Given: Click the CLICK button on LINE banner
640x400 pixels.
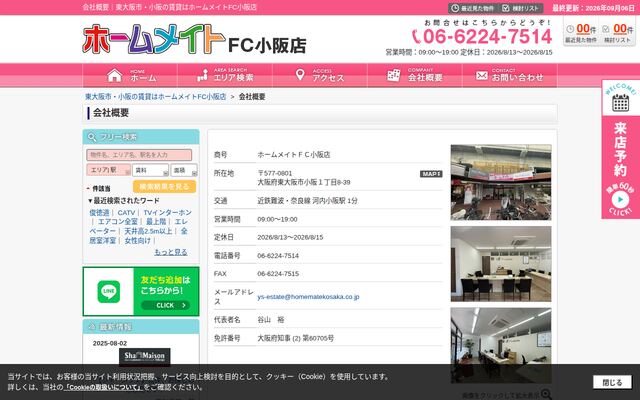Looking at the screenshot, I should tap(165, 305).
